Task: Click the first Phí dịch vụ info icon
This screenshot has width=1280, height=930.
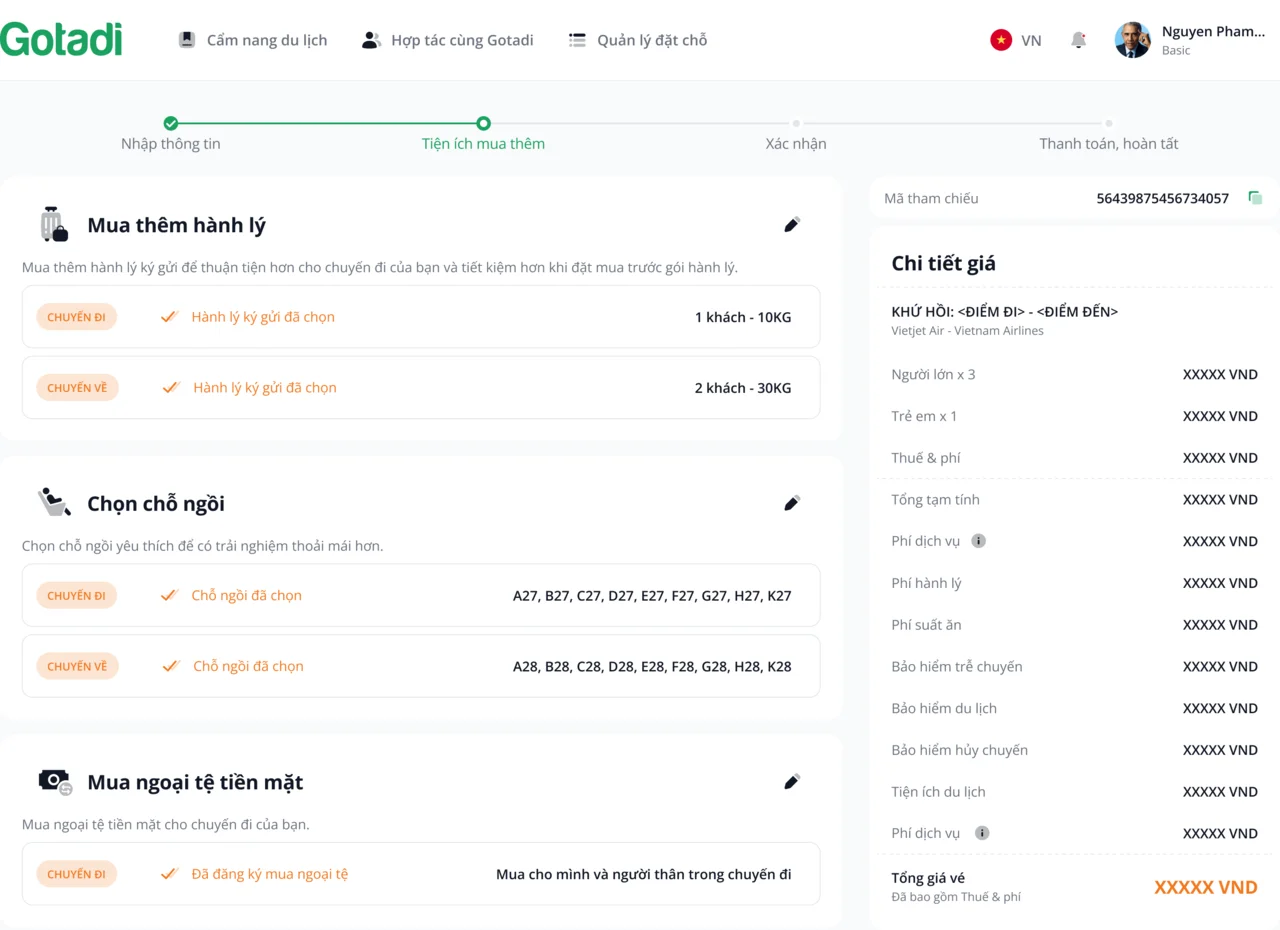Action: pyautogui.click(x=979, y=541)
